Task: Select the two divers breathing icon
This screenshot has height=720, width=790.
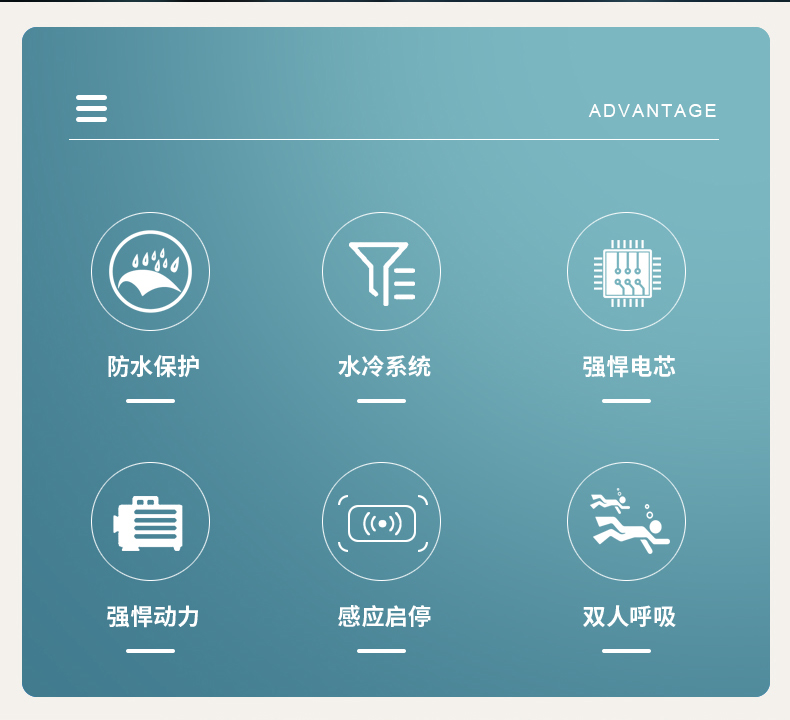Action: (x=626, y=521)
